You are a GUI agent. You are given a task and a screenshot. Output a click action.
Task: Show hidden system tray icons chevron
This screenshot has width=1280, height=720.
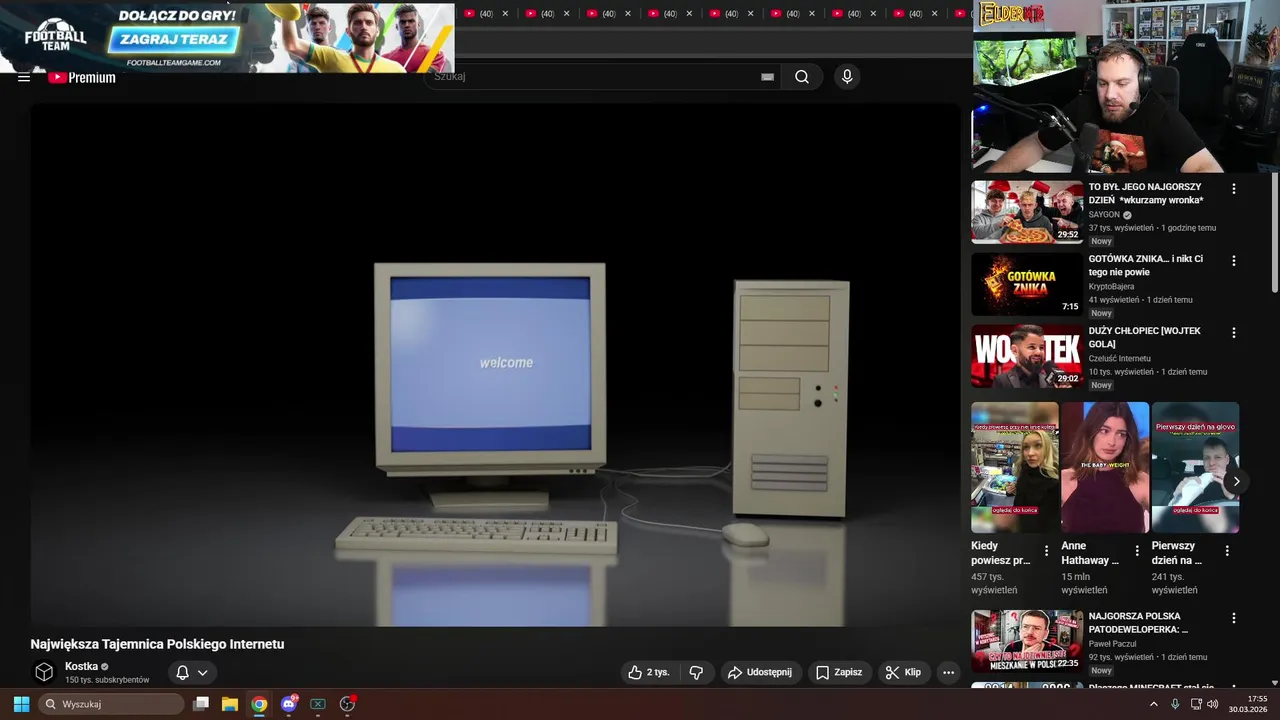click(1153, 704)
